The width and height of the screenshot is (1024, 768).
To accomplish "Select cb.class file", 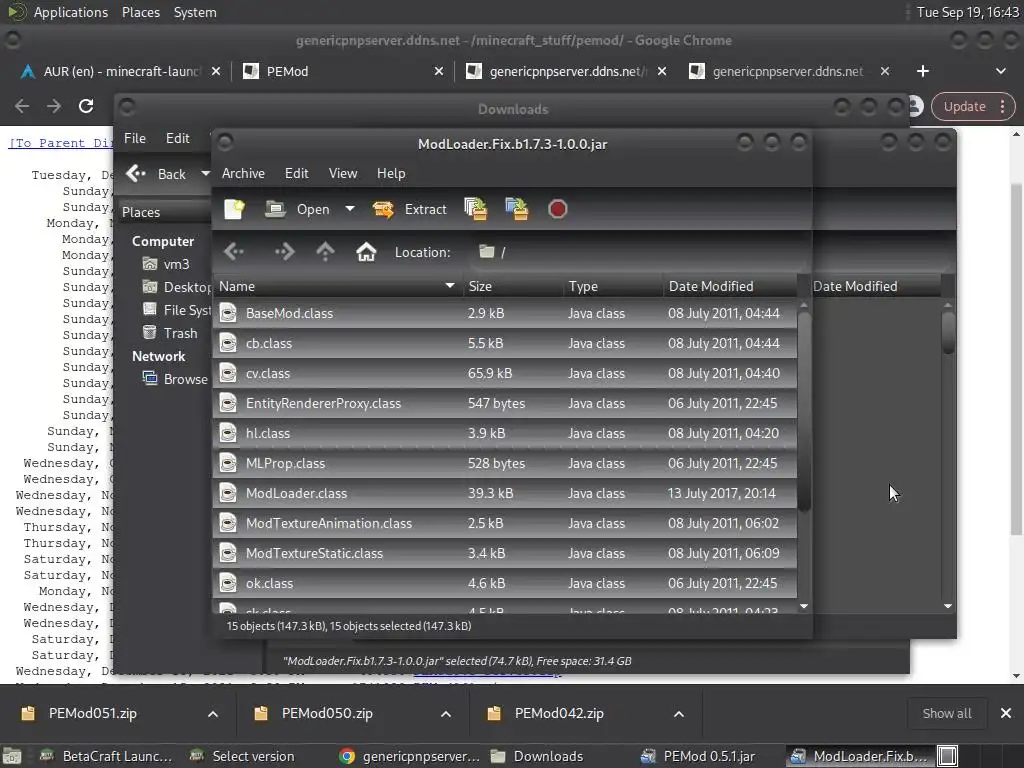I will pos(505,344).
